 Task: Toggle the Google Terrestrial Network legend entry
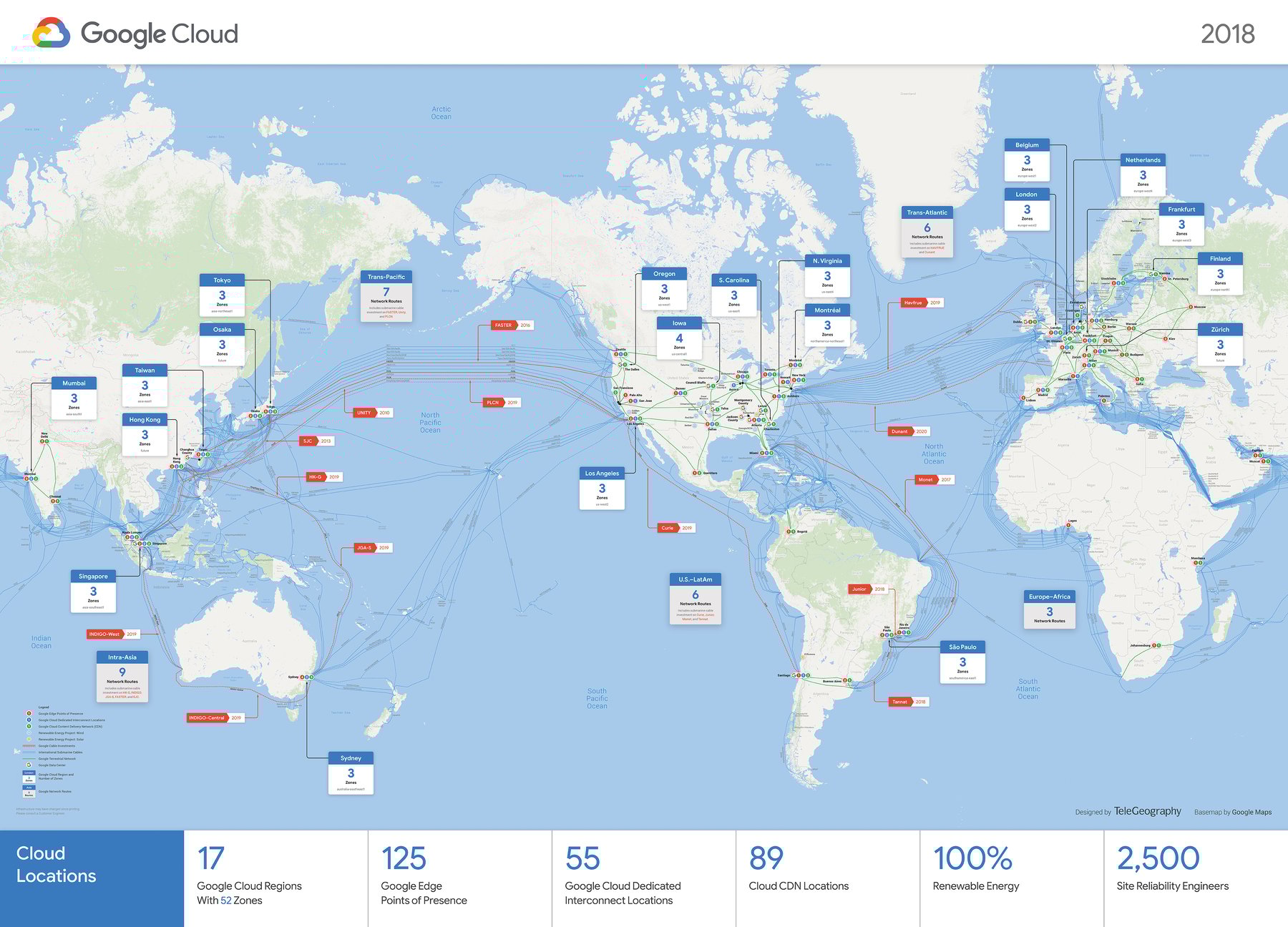(x=29, y=758)
